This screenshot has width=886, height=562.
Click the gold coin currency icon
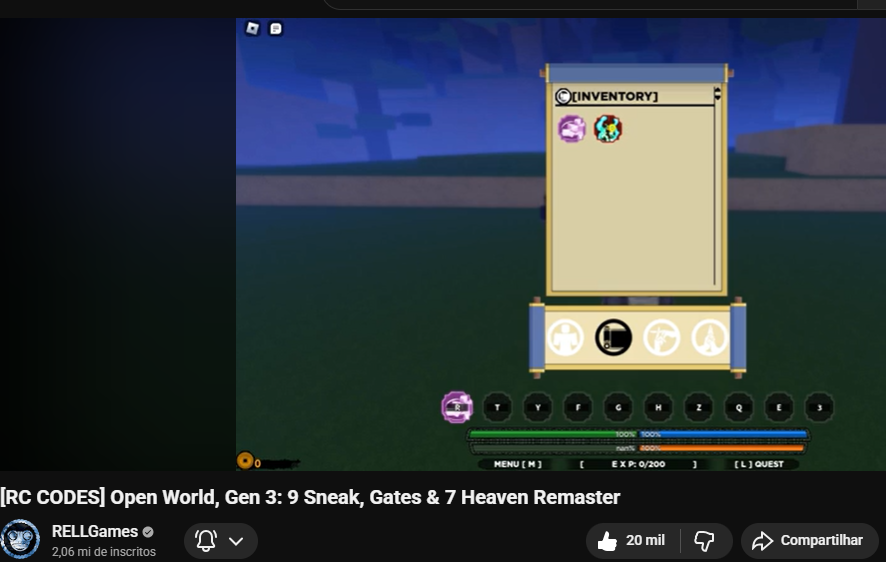coord(245,461)
